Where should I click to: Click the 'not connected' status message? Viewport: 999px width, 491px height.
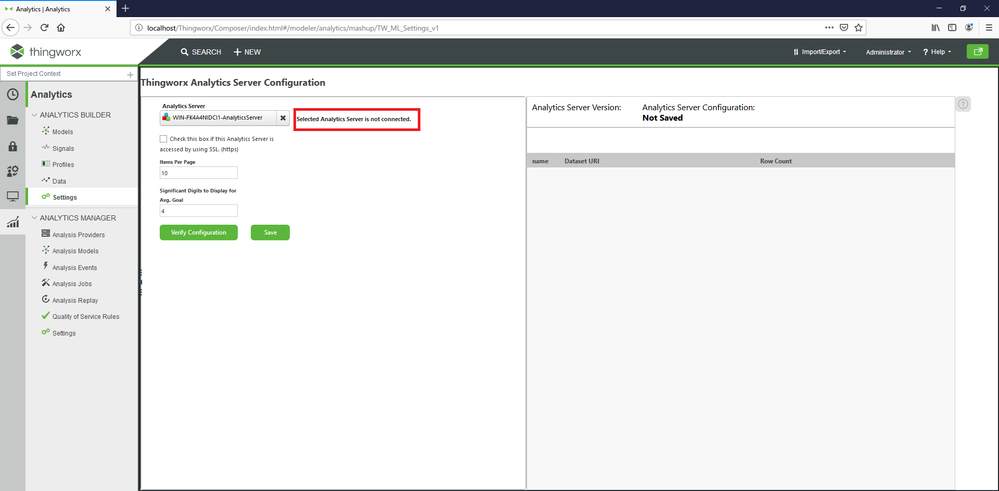[354, 119]
